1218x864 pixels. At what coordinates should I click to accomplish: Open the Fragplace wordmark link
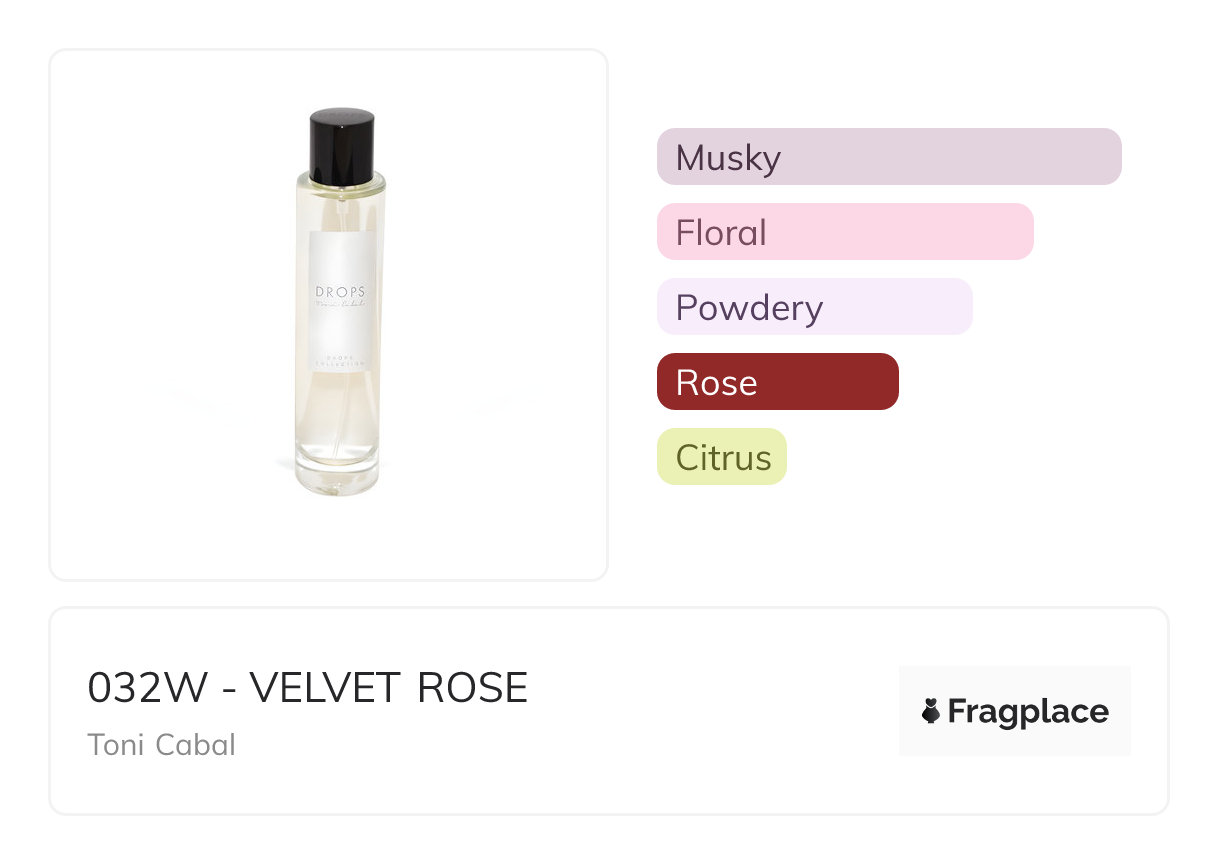pos(1027,712)
